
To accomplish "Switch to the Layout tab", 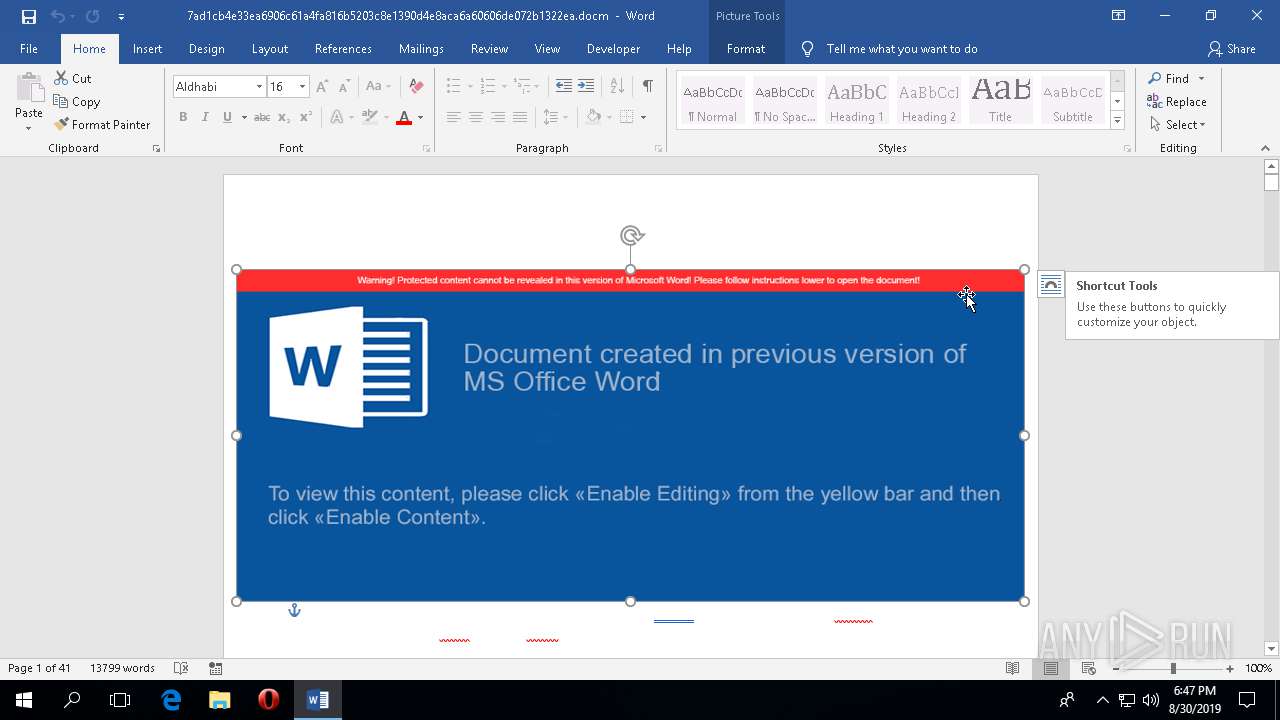I will click(x=269, y=48).
